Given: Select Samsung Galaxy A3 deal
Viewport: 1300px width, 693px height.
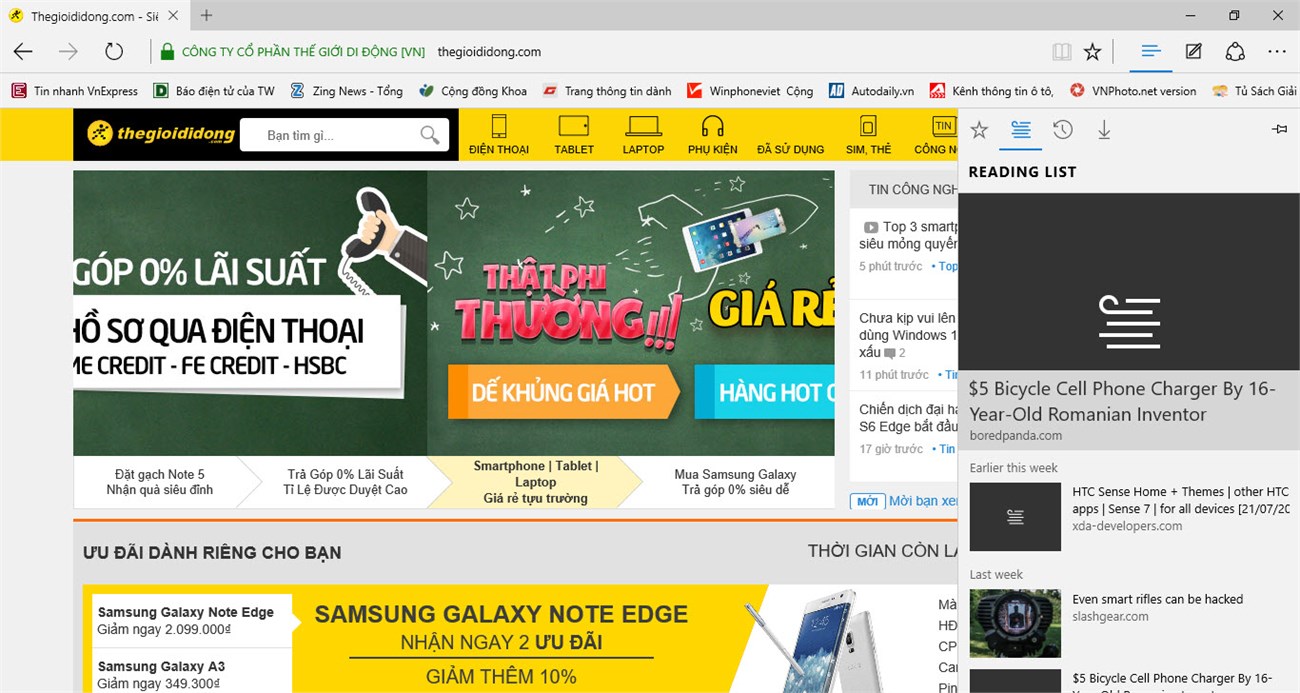Looking at the screenshot, I should (192, 671).
